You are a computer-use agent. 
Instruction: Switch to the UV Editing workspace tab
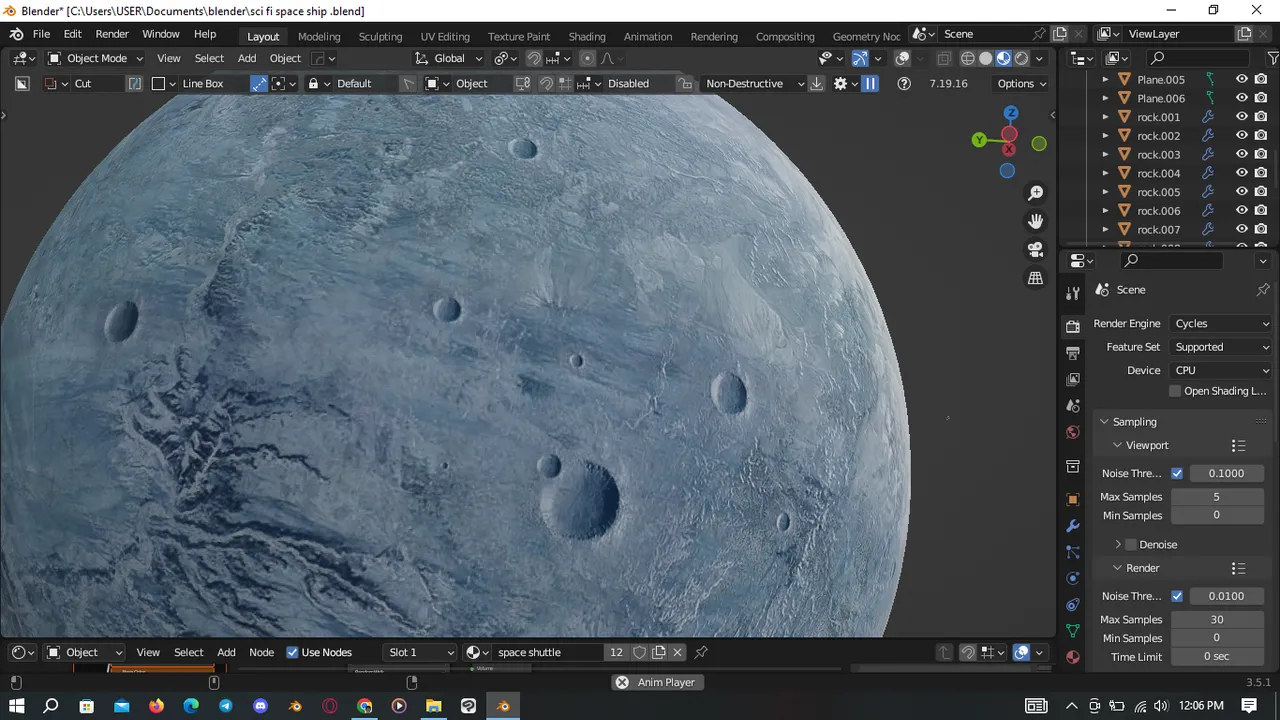pyautogui.click(x=445, y=36)
